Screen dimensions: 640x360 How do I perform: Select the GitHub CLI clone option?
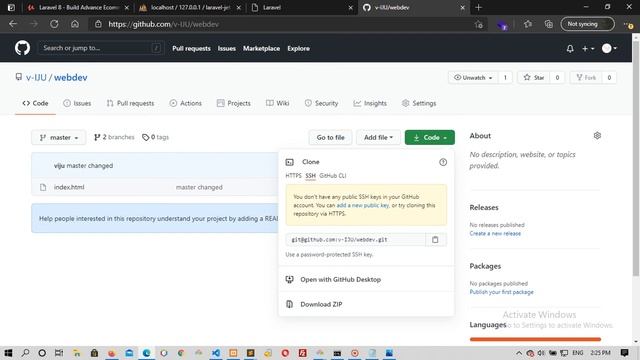[x=333, y=176]
